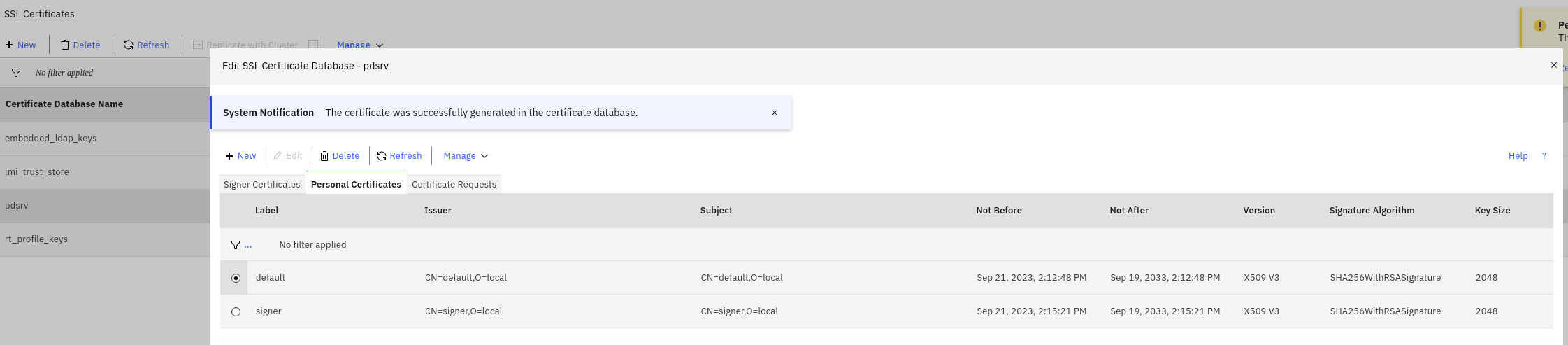Click the Refresh icon in dialog toolbar

click(382, 156)
